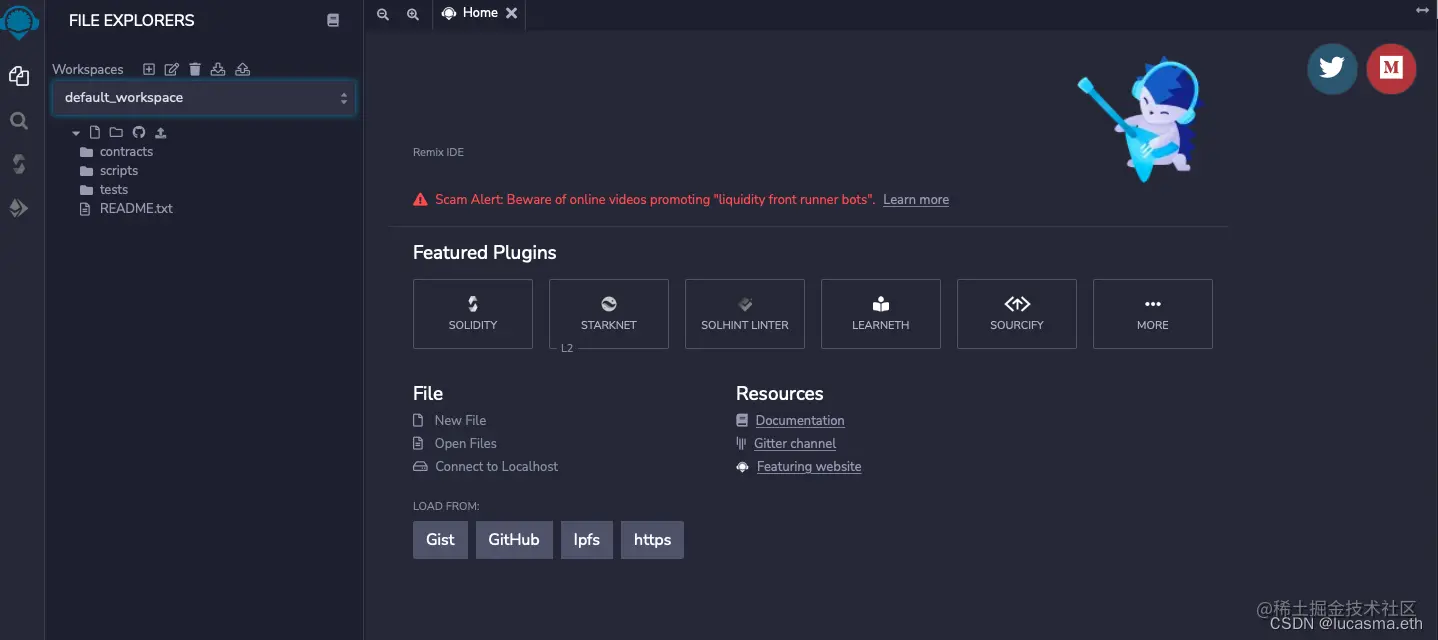Open the Remix Twitter page icon
Screen dimensions: 1438x640
coord(1332,69)
